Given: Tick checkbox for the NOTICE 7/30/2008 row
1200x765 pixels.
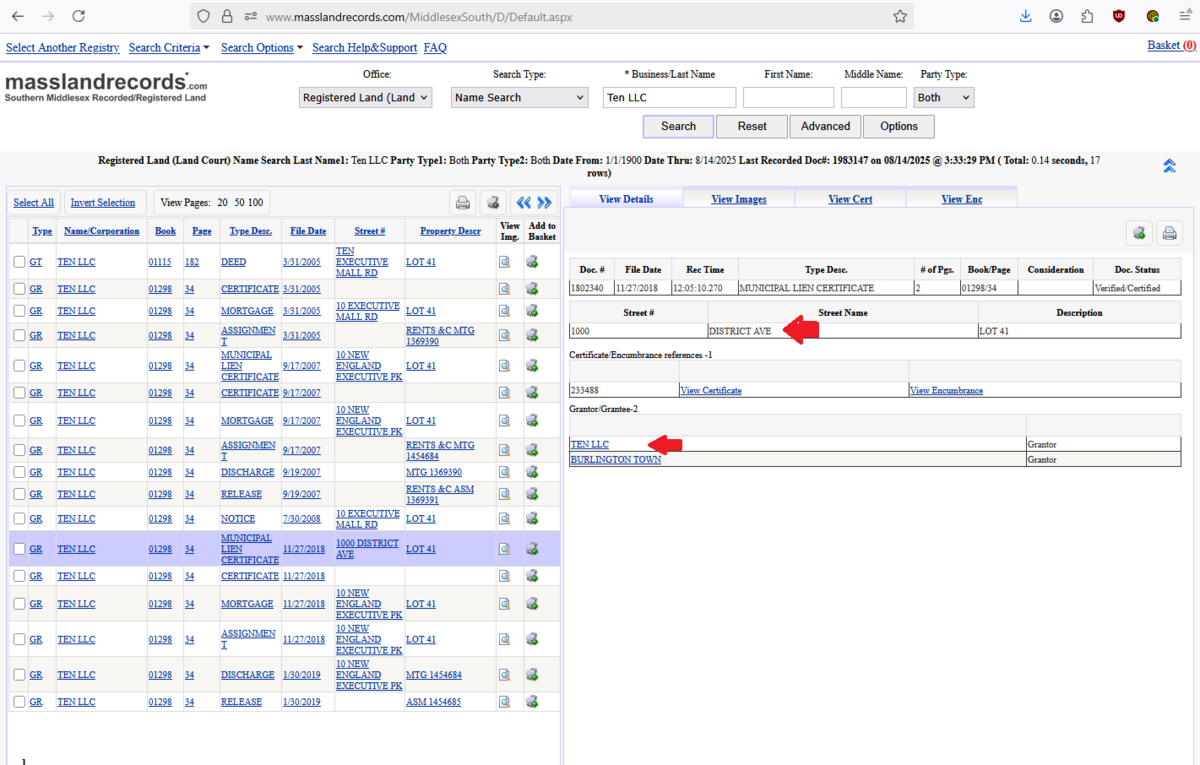Looking at the screenshot, I should pyautogui.click(x=19, y=519).
